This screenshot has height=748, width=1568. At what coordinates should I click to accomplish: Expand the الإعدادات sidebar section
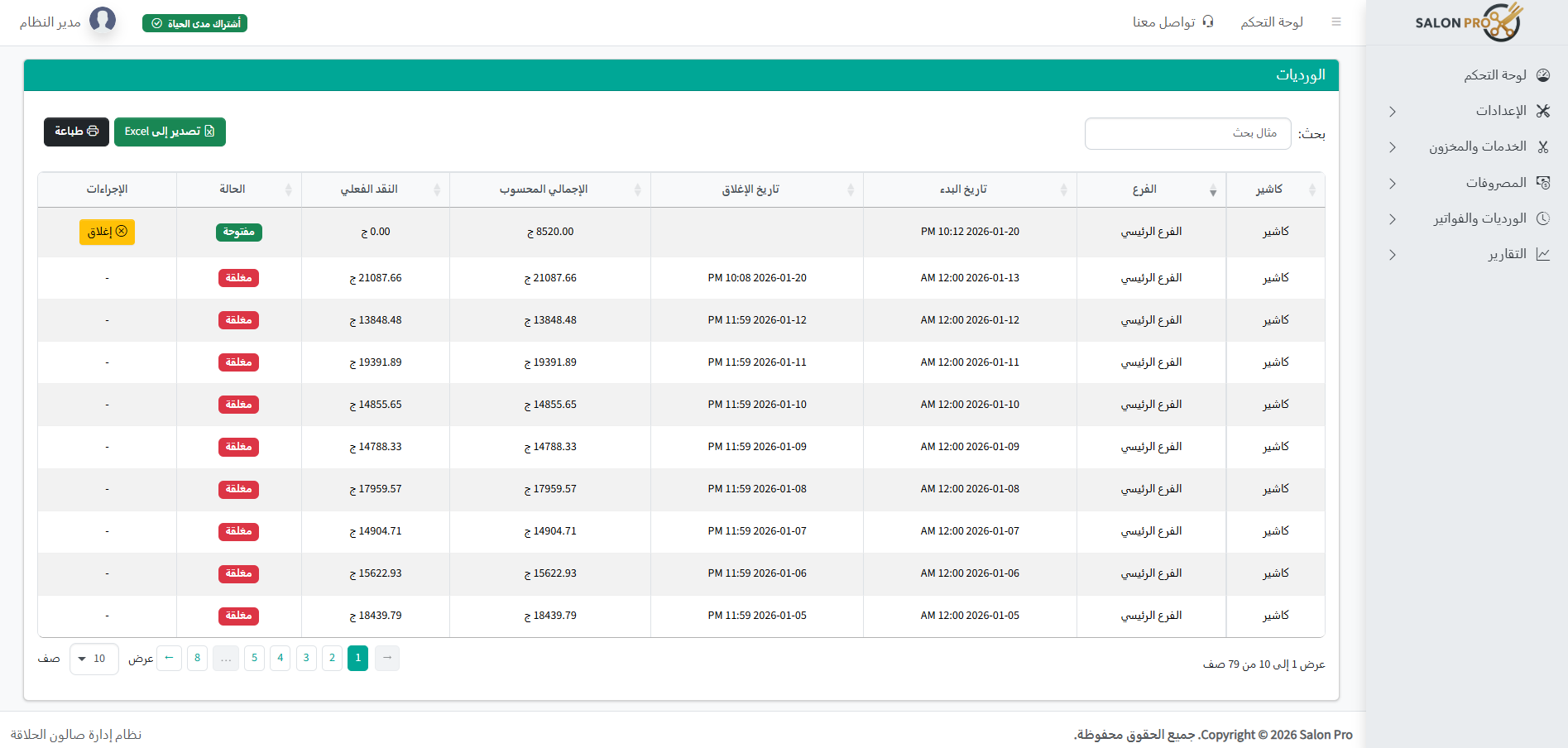point(1392,111)
